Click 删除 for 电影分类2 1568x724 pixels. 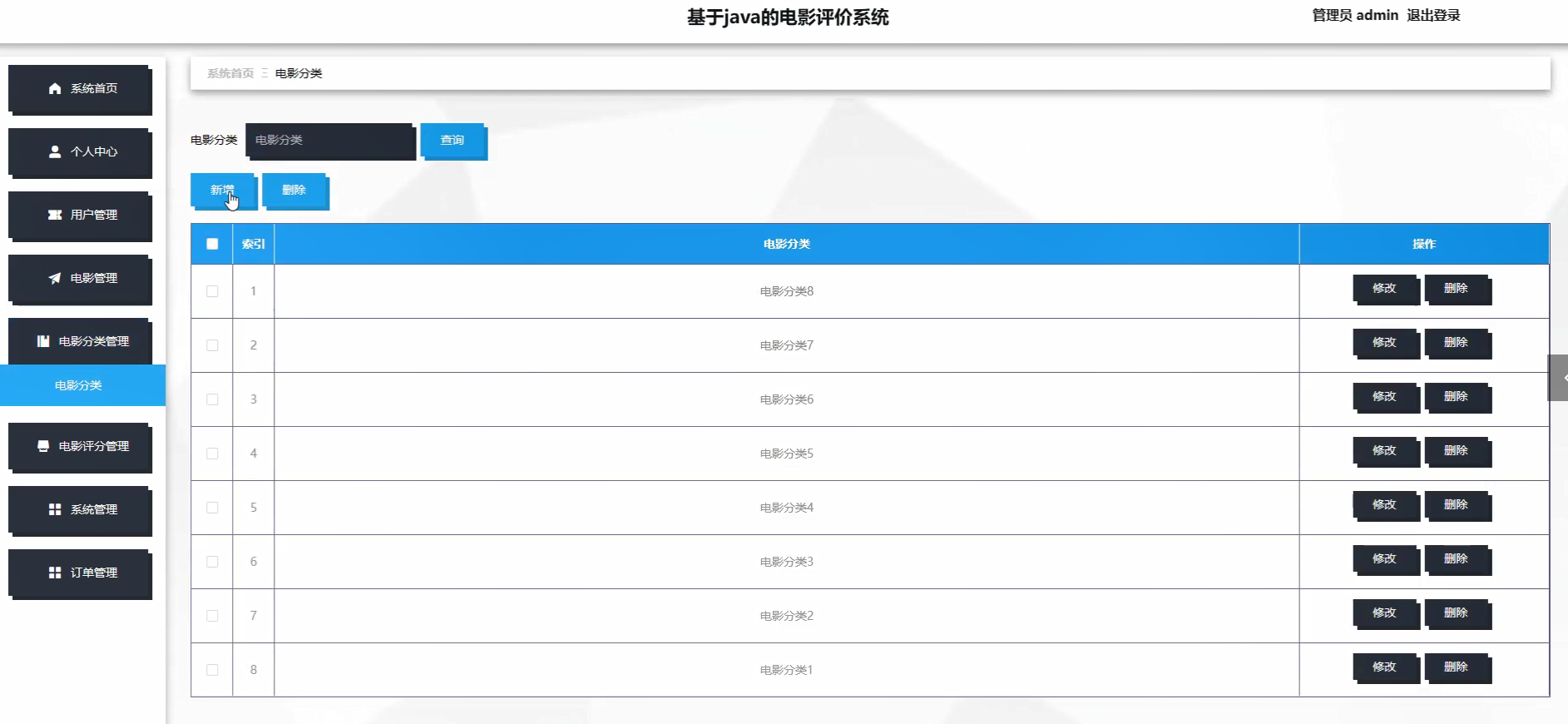(1457, 614)
